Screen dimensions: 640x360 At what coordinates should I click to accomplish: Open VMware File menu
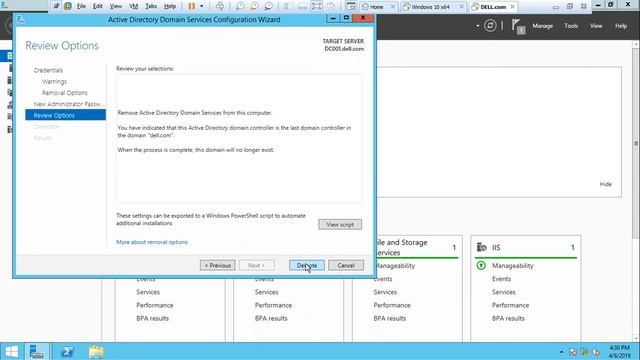tap(81, 6)
